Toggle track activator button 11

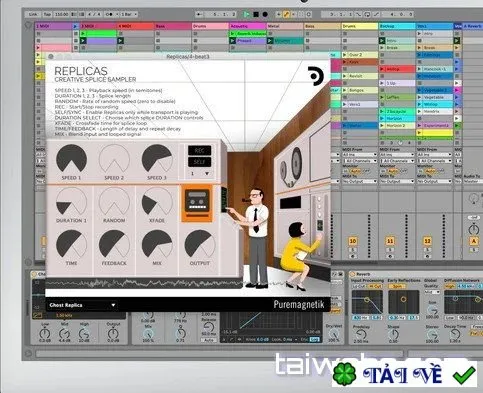click(390, 241)
